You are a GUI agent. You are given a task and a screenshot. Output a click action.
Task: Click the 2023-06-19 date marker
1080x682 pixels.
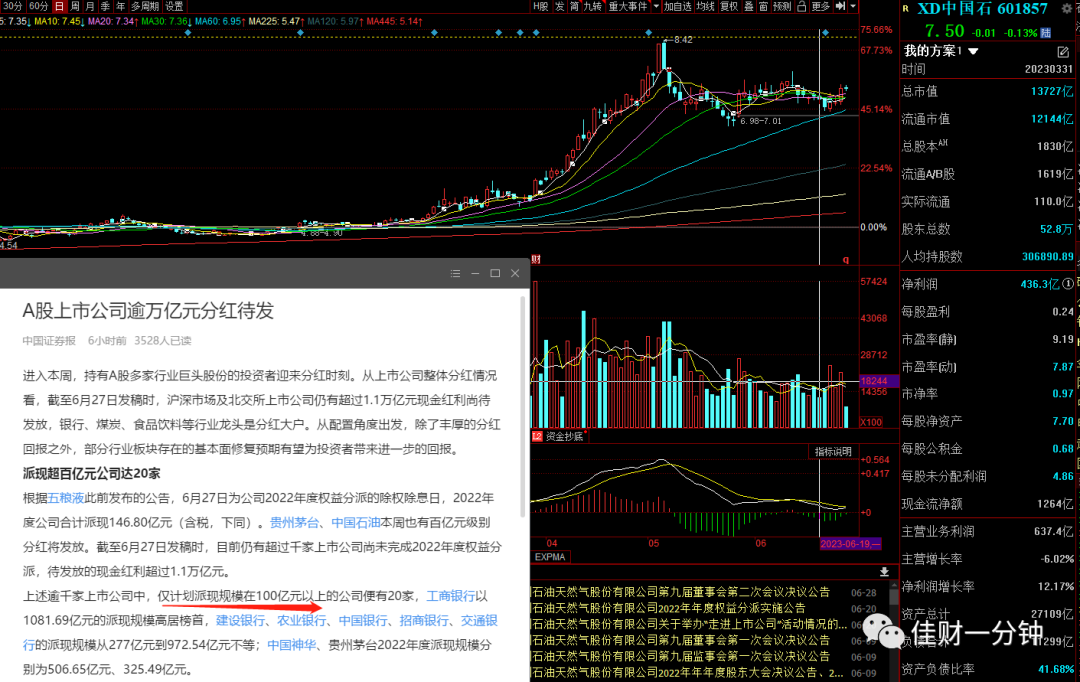[850, 544]
